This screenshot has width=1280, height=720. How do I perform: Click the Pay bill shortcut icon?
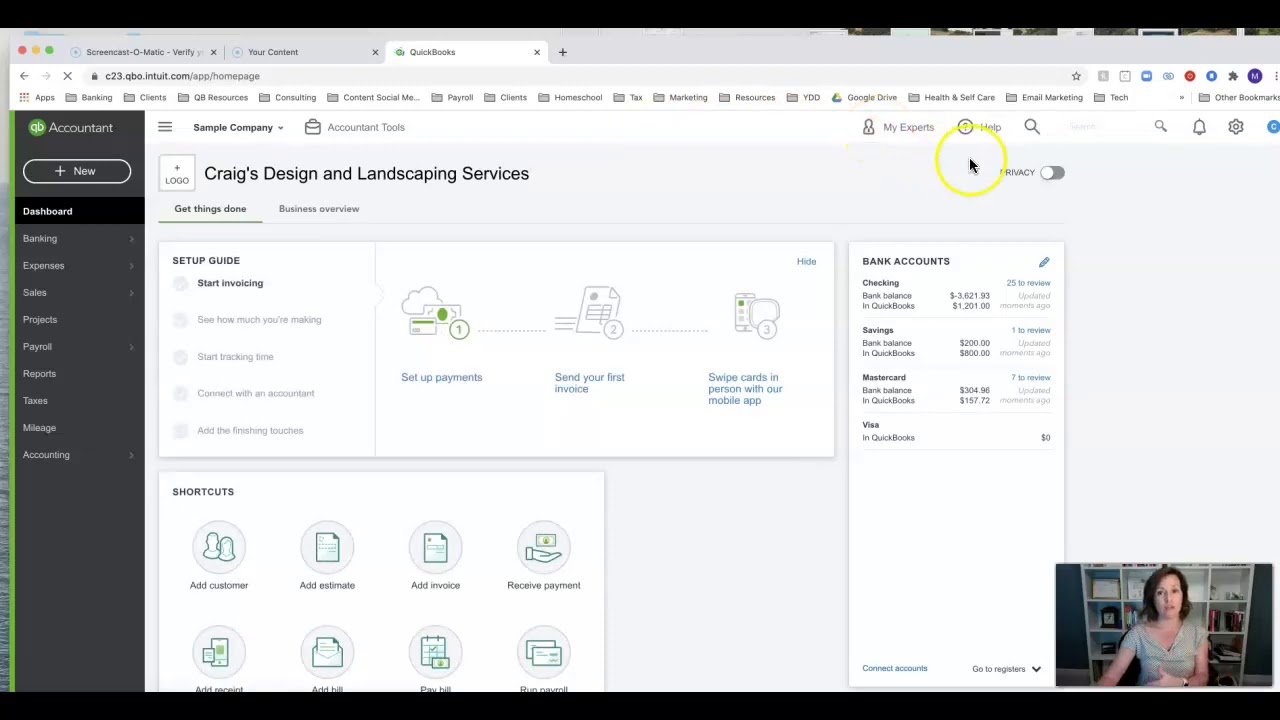click(435, 652)
